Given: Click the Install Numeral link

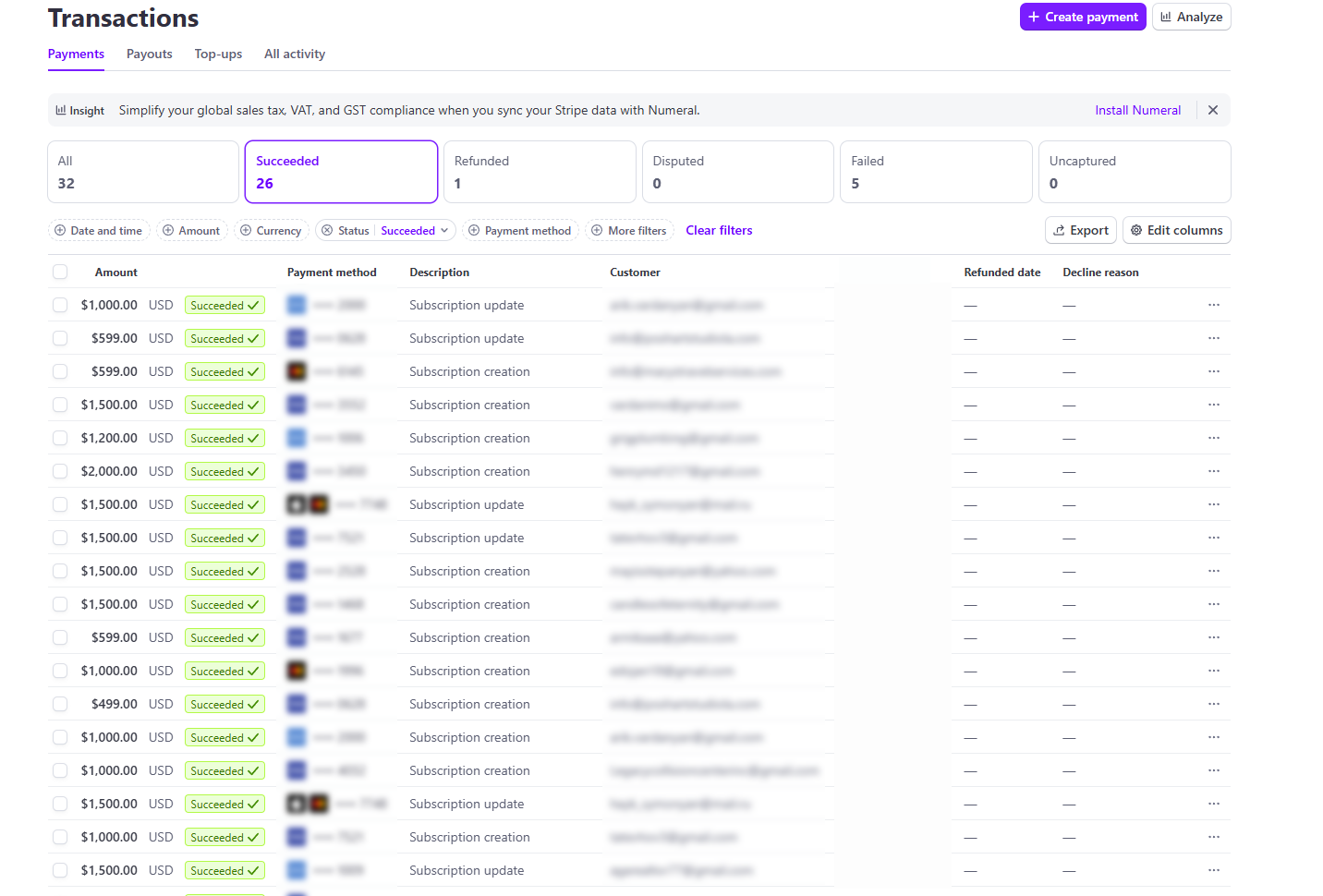Looking at the screenshot, I should pos(1137,109).
